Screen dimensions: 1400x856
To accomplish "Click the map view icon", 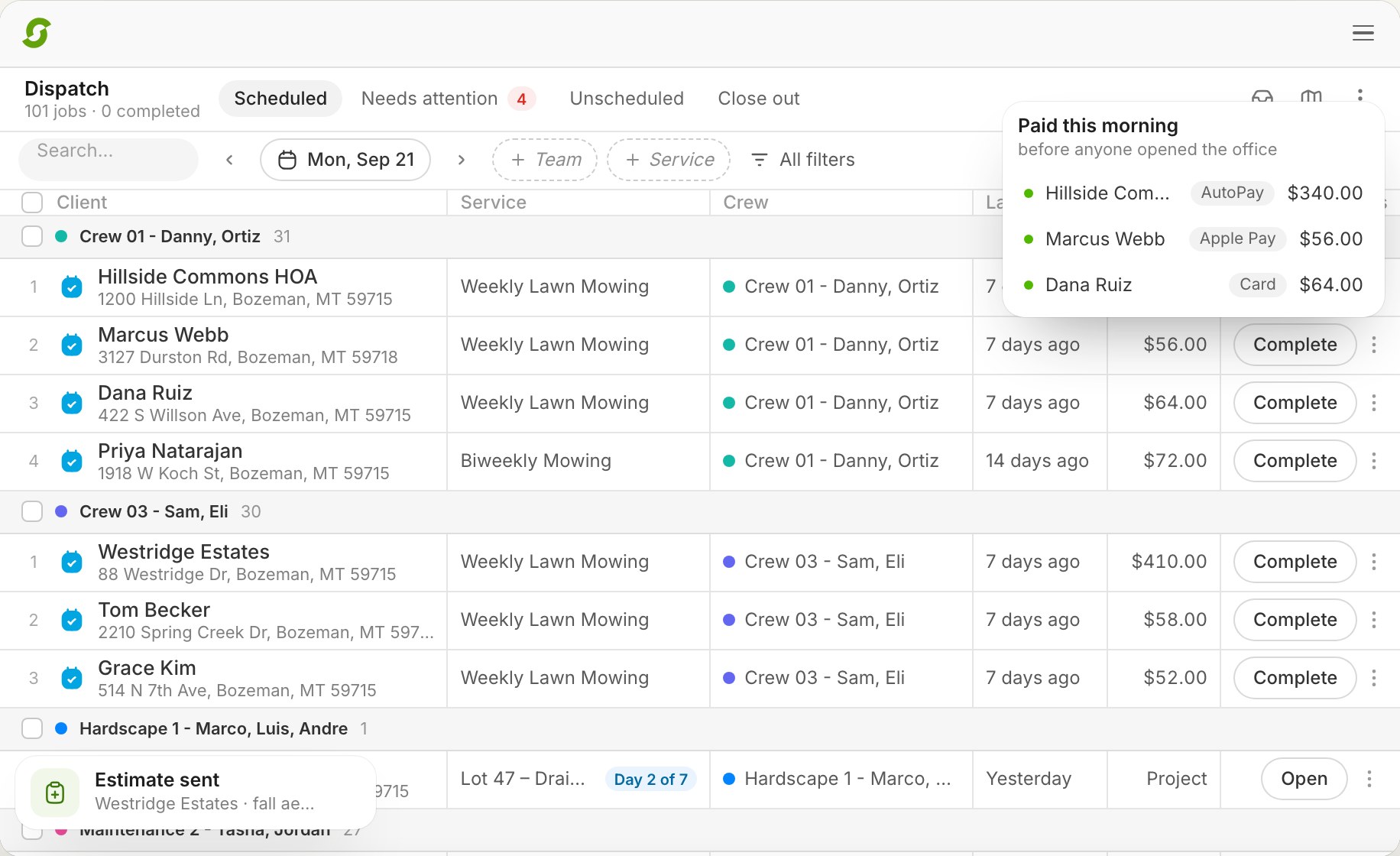I will (1311, 96).
